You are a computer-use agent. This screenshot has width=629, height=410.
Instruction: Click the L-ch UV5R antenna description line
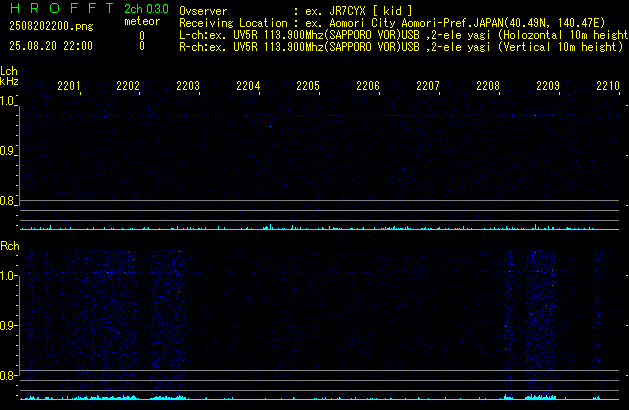tap(404, 35)
